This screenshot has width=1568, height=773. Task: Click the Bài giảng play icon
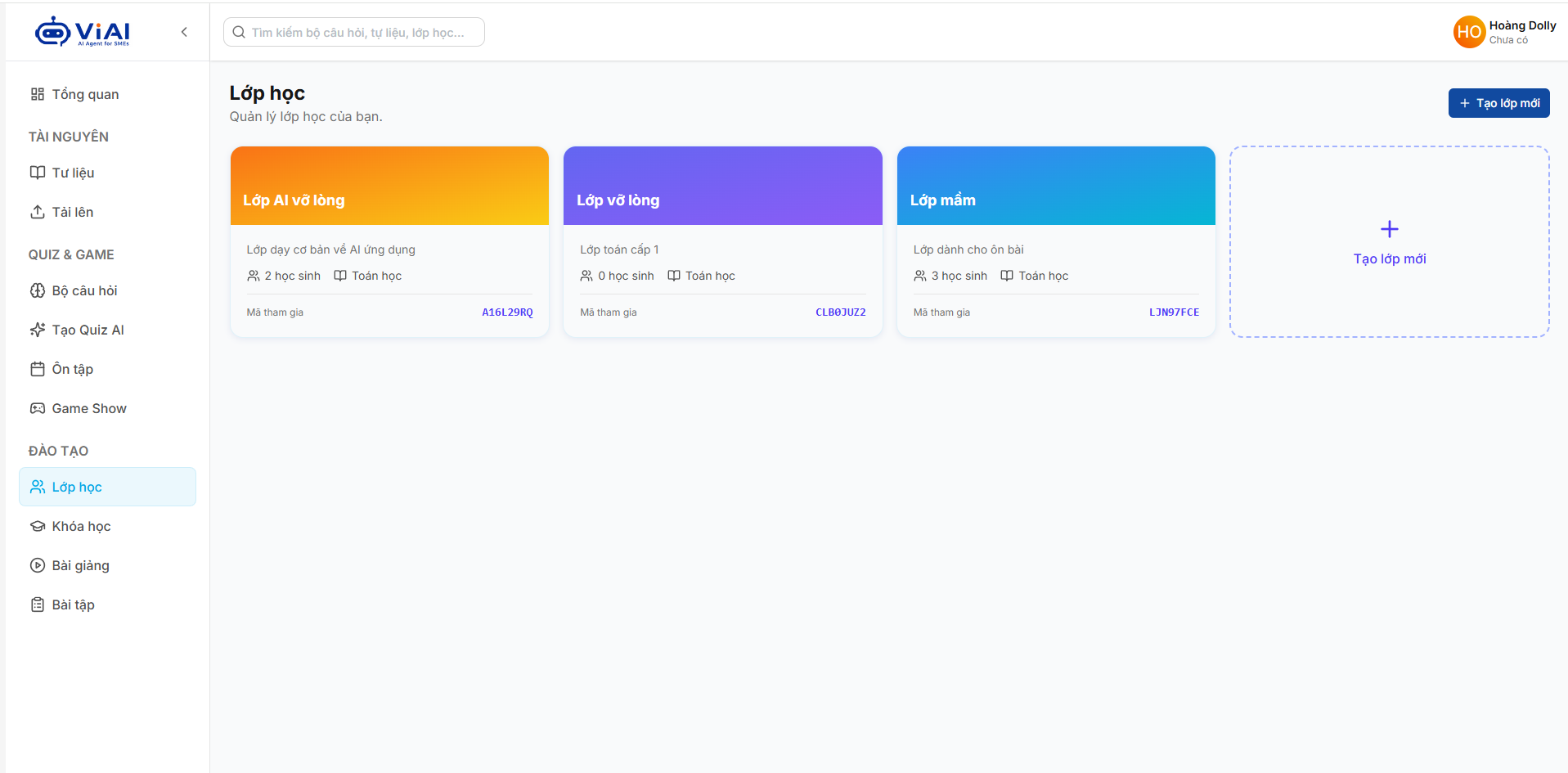[38, 565]
